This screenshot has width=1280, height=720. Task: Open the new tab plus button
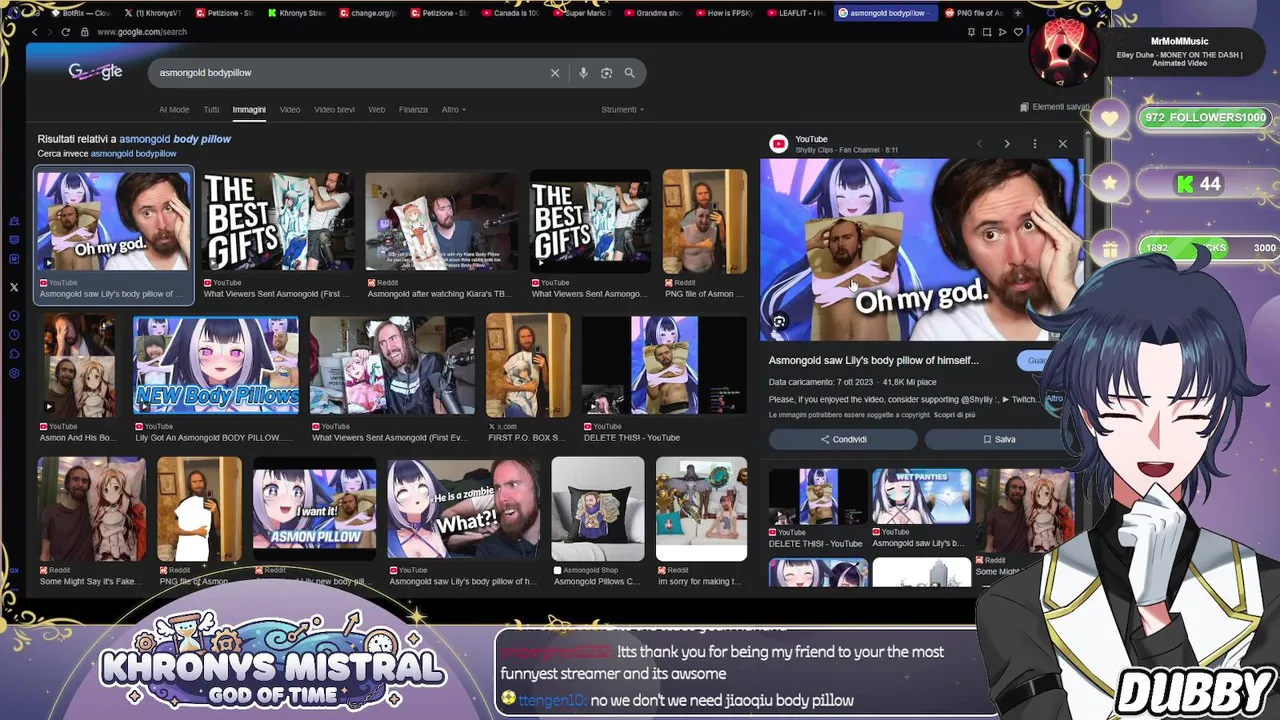click(x=1017, y=13)
